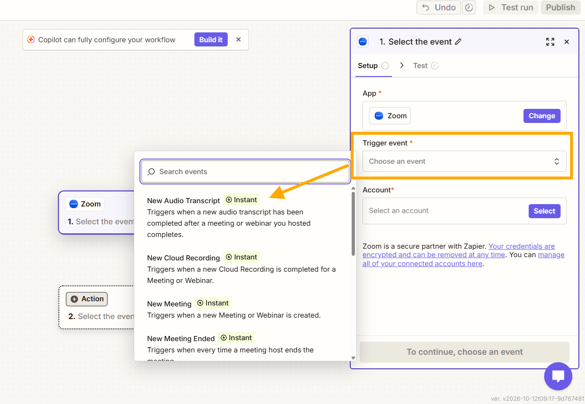Image resolution: width=585 pixels, height=404 pixels.
Task: Expand the panel to fullscreen
Action: [550, 42]
